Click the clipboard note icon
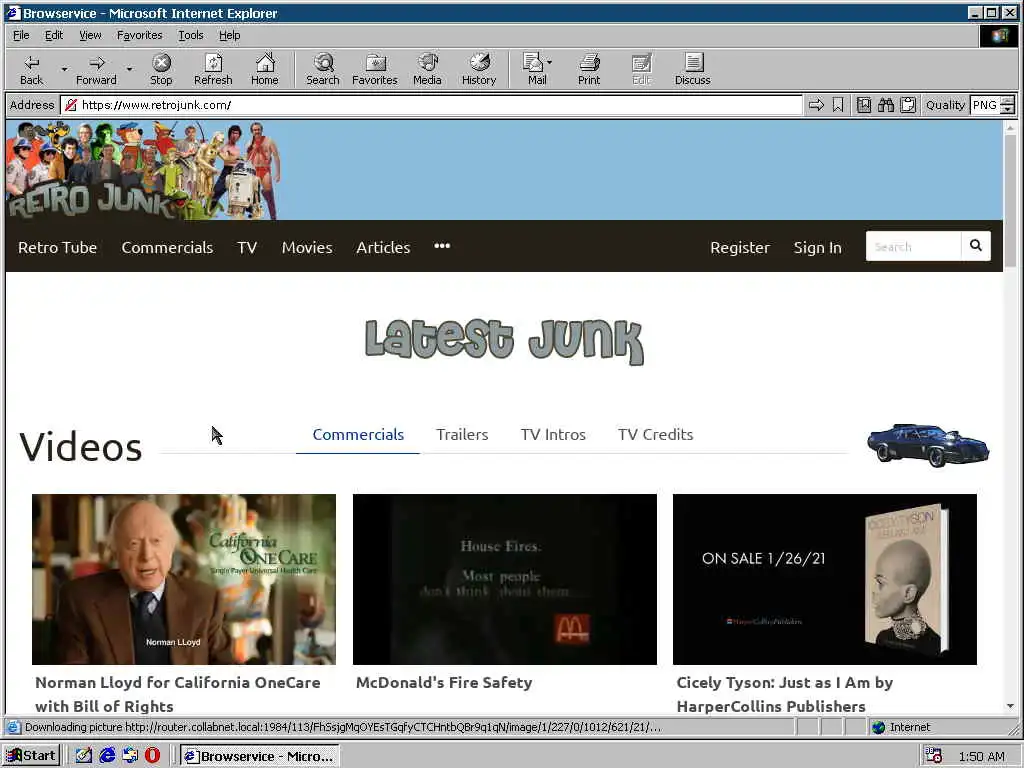Image resolution: width=1024 pixels, height=768 pixels. point(908,104)
